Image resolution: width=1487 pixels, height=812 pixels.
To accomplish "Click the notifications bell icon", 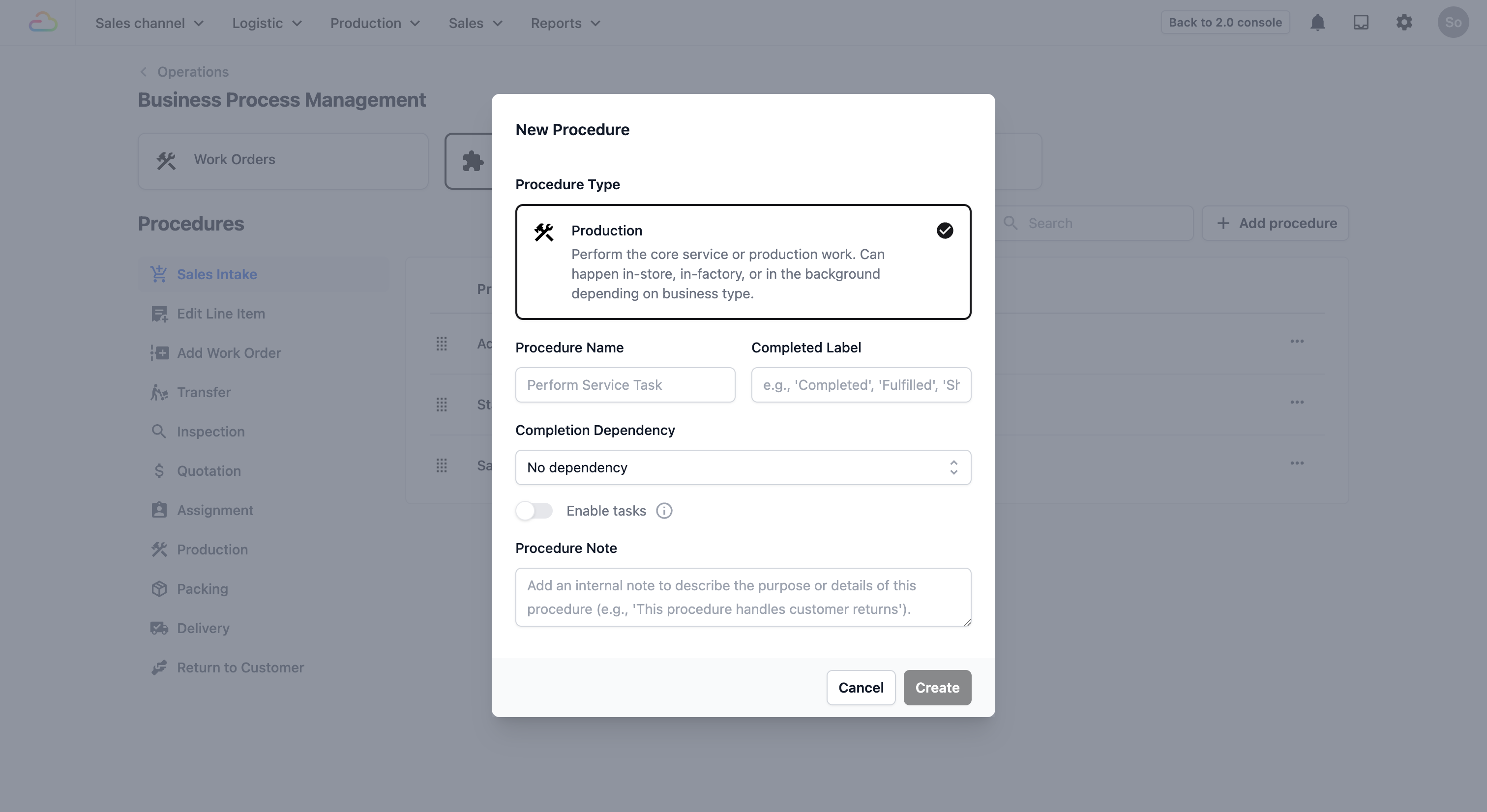I will pos(1317,23).
